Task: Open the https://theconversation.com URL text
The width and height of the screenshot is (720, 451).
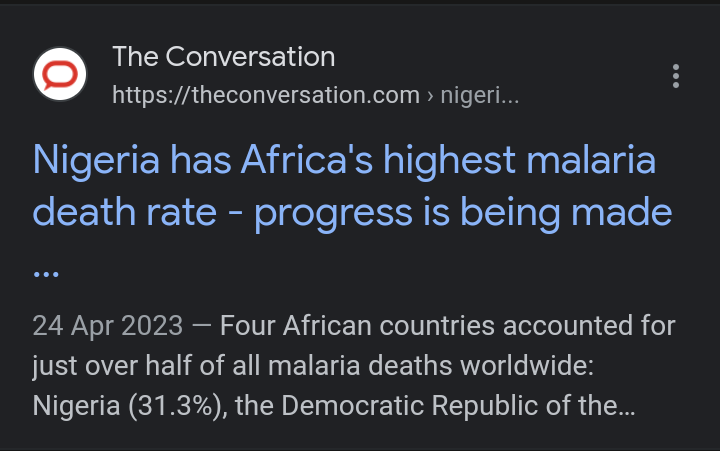Action: (266, 96)
